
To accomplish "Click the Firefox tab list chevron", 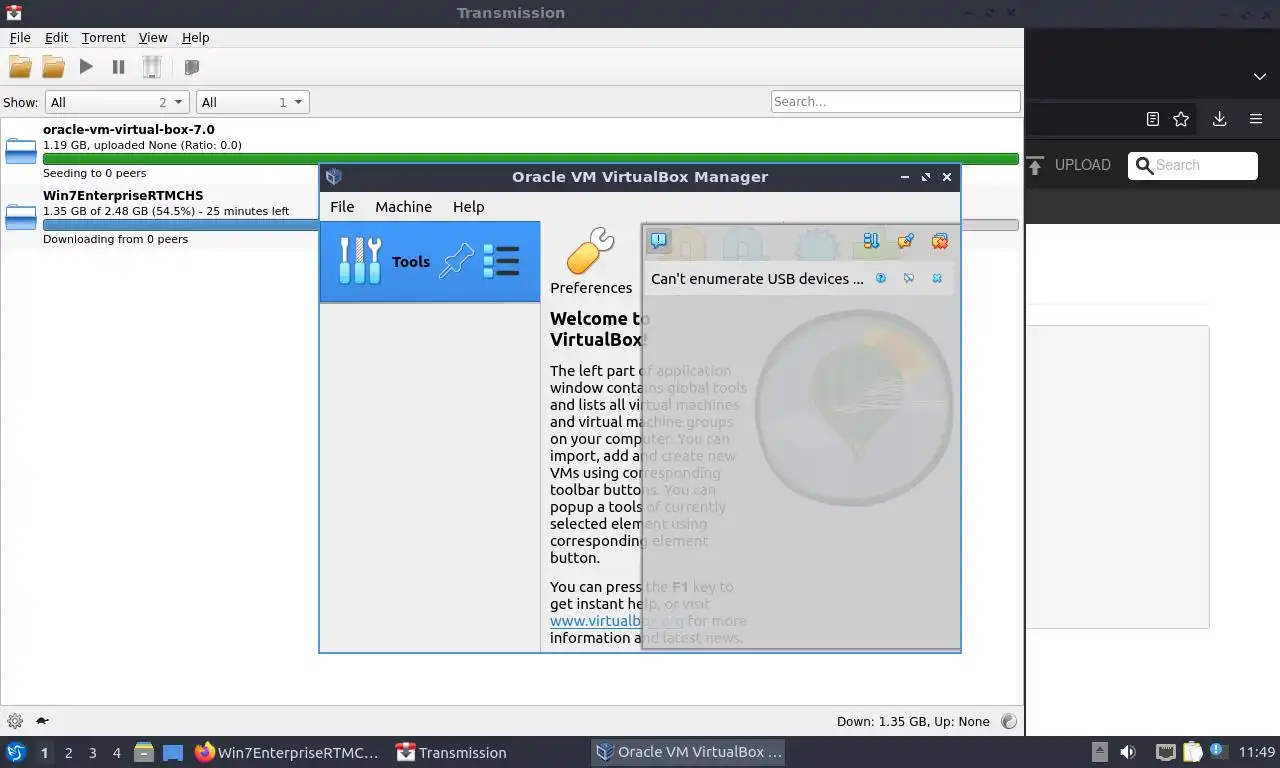I will point(1259,77).
